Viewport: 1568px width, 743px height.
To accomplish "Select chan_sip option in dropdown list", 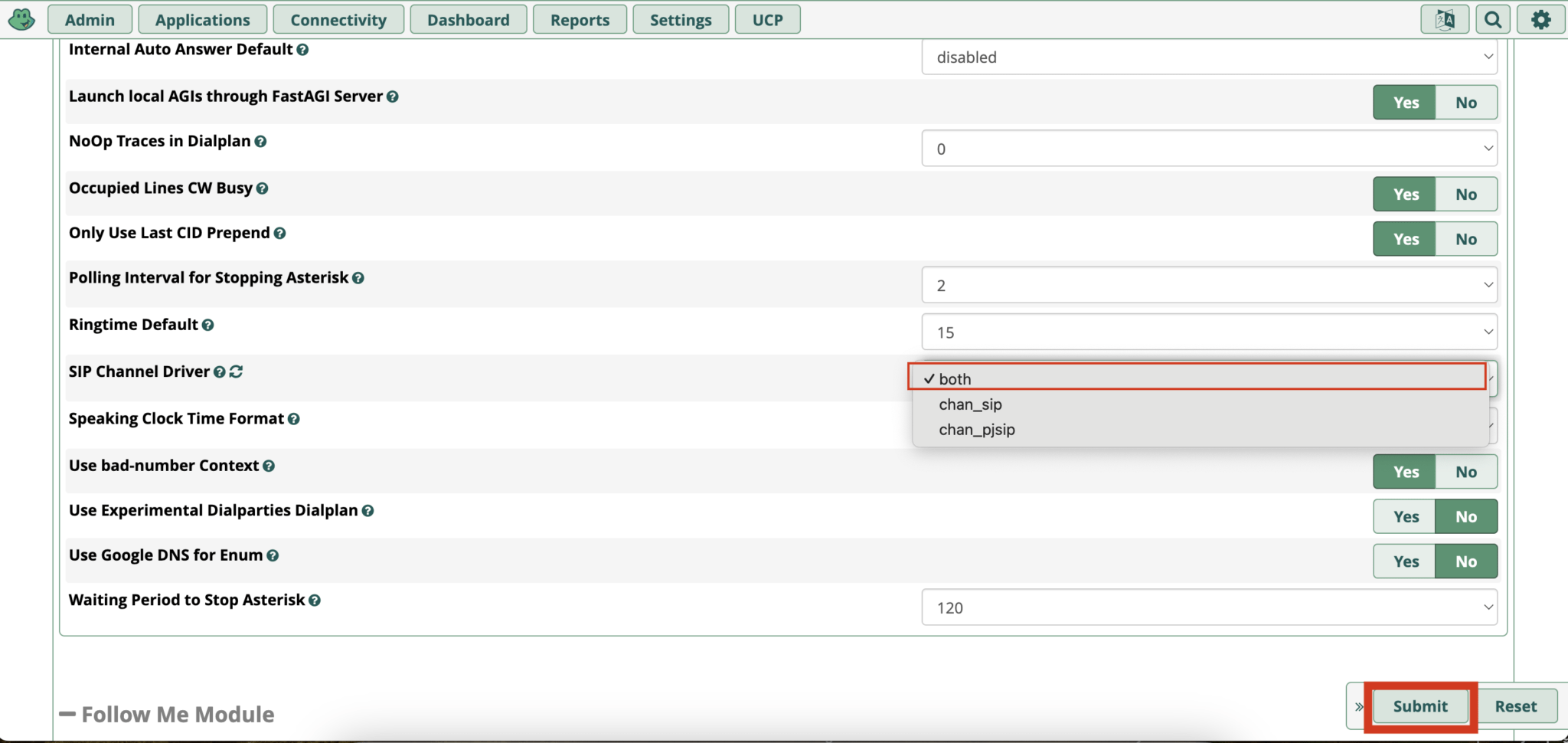I will point(970,404).
